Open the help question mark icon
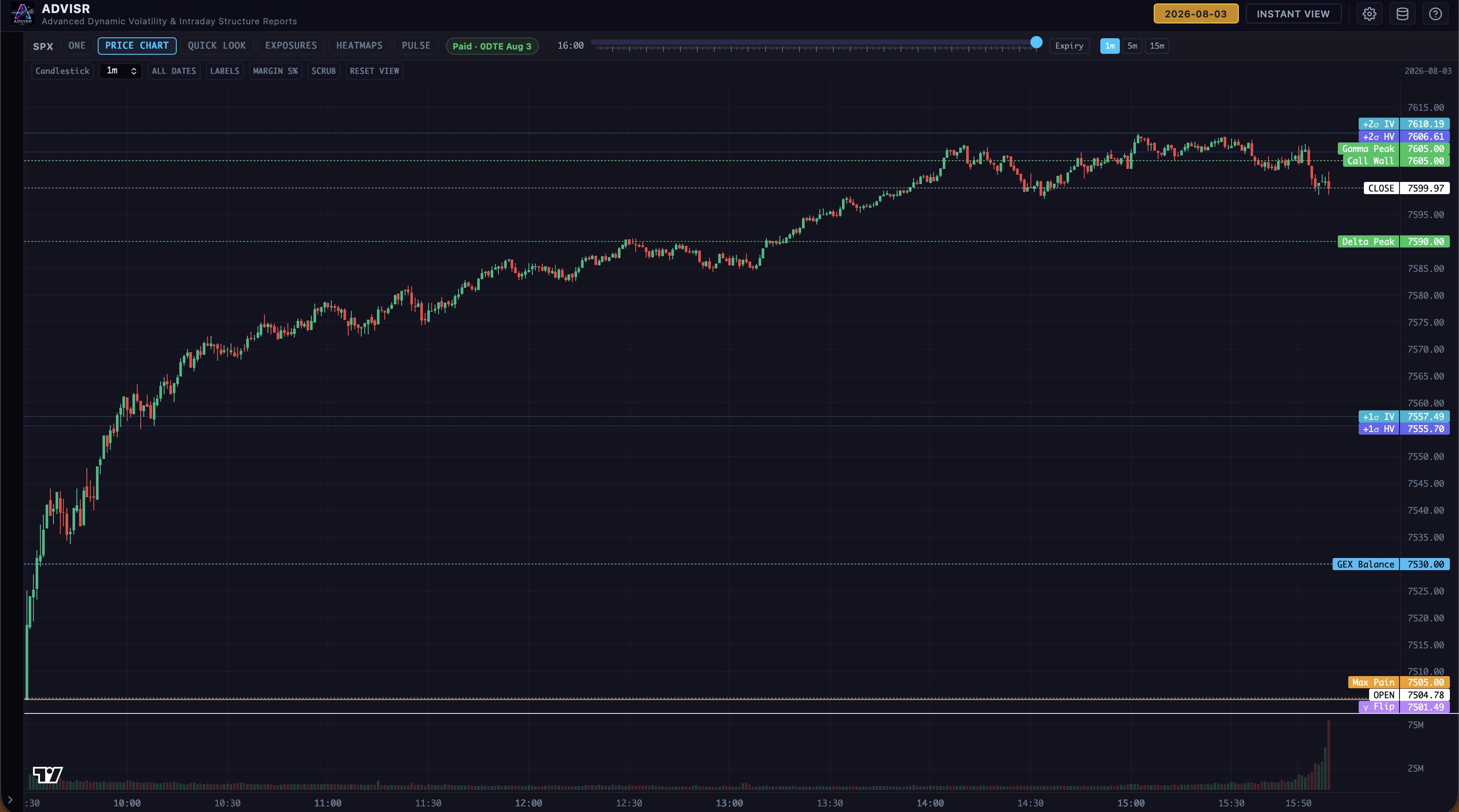The height and width of the screenshot is (812, 1459). click(x=1435, y=14)
